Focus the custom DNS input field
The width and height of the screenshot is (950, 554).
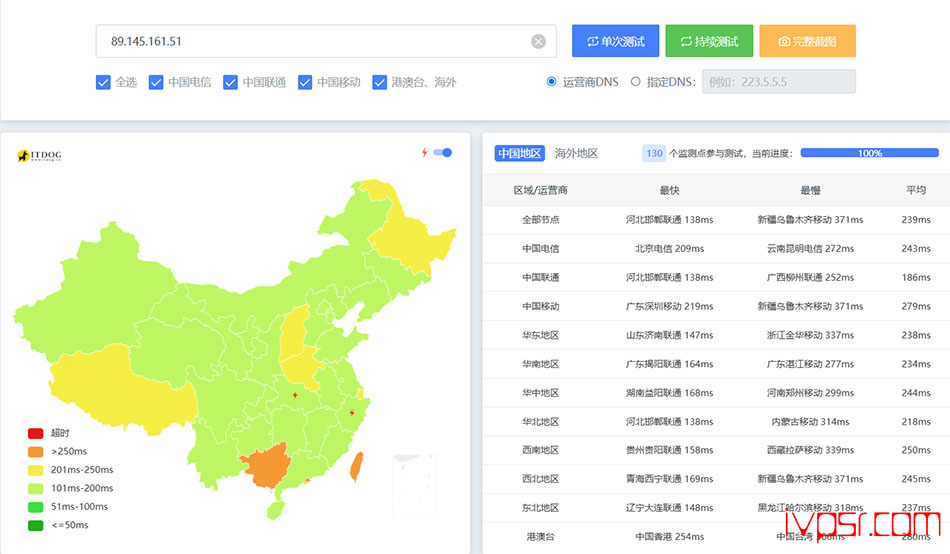[779, 82]
